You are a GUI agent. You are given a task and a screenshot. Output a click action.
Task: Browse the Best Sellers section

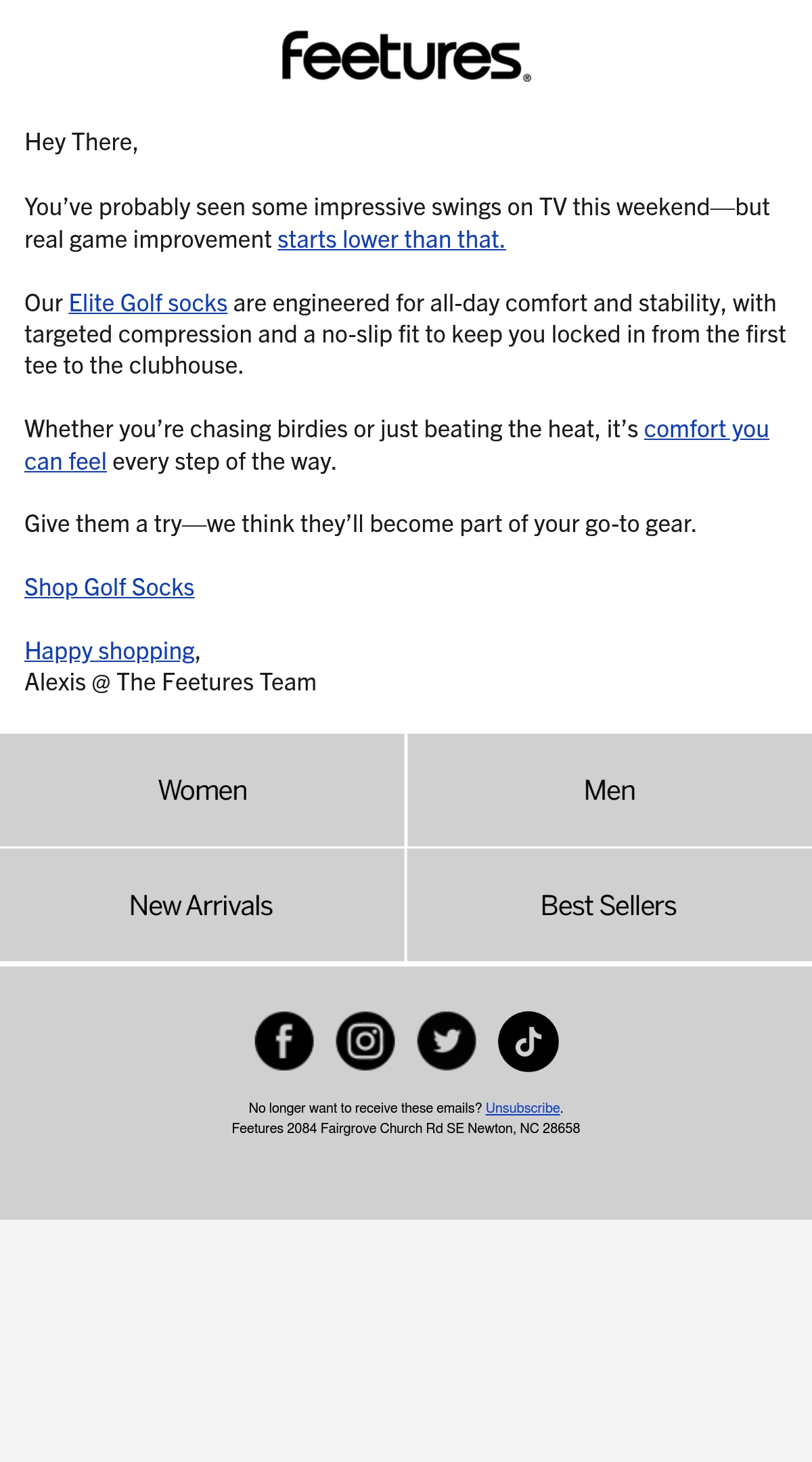click(610, 905)
